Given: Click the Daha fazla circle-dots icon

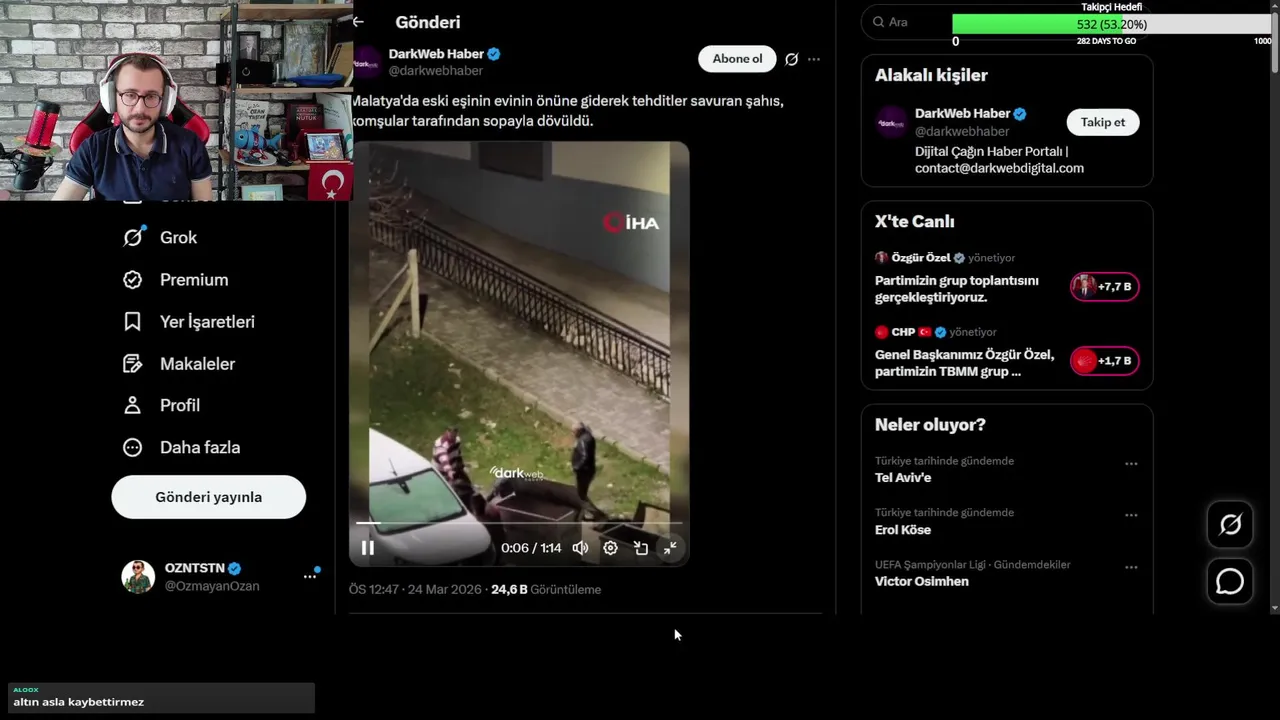Looking at the screenshot, I should pos(133,447).
